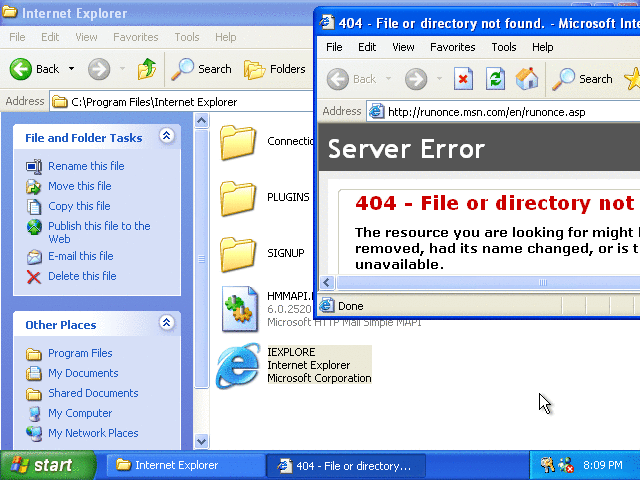The height and width of the screenshot is (480, 640).
Task: Open Program Files from Other Places
Action: point(80,353)
